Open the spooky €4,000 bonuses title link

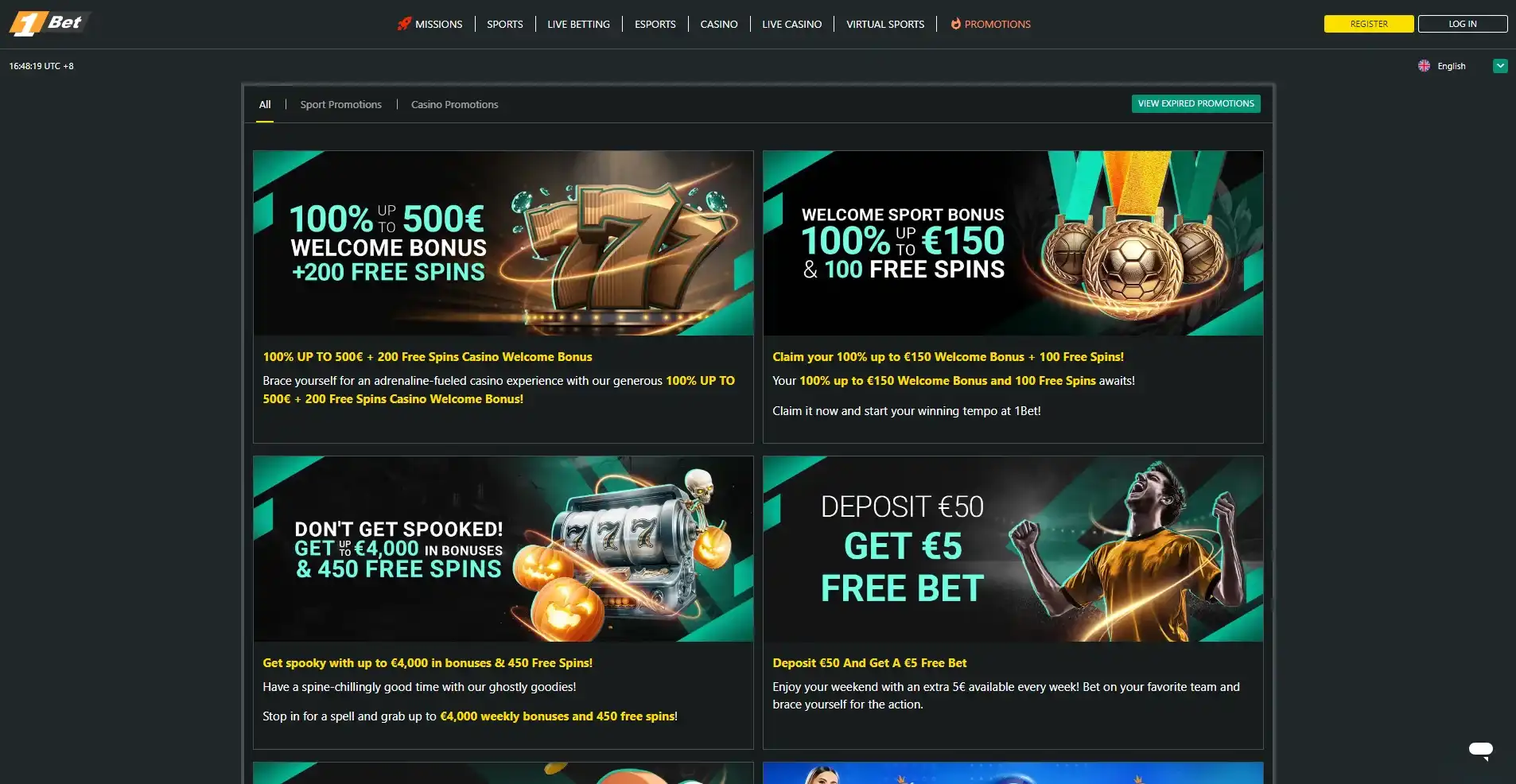(x=427, y=663)
